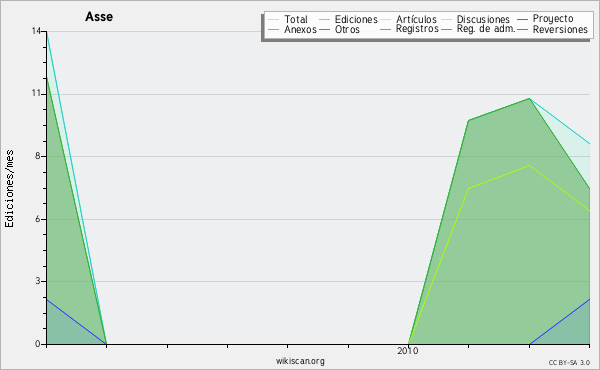Viewport: 600px width, 370px height.
Task: Click the chart title Asse
Action: pos(99,17)
